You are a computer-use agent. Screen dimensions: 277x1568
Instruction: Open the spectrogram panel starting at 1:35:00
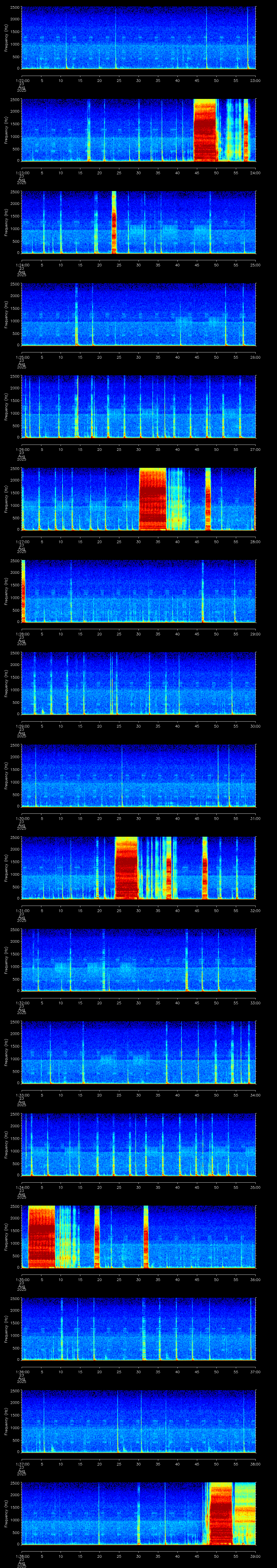click(x=139, y=1237)
